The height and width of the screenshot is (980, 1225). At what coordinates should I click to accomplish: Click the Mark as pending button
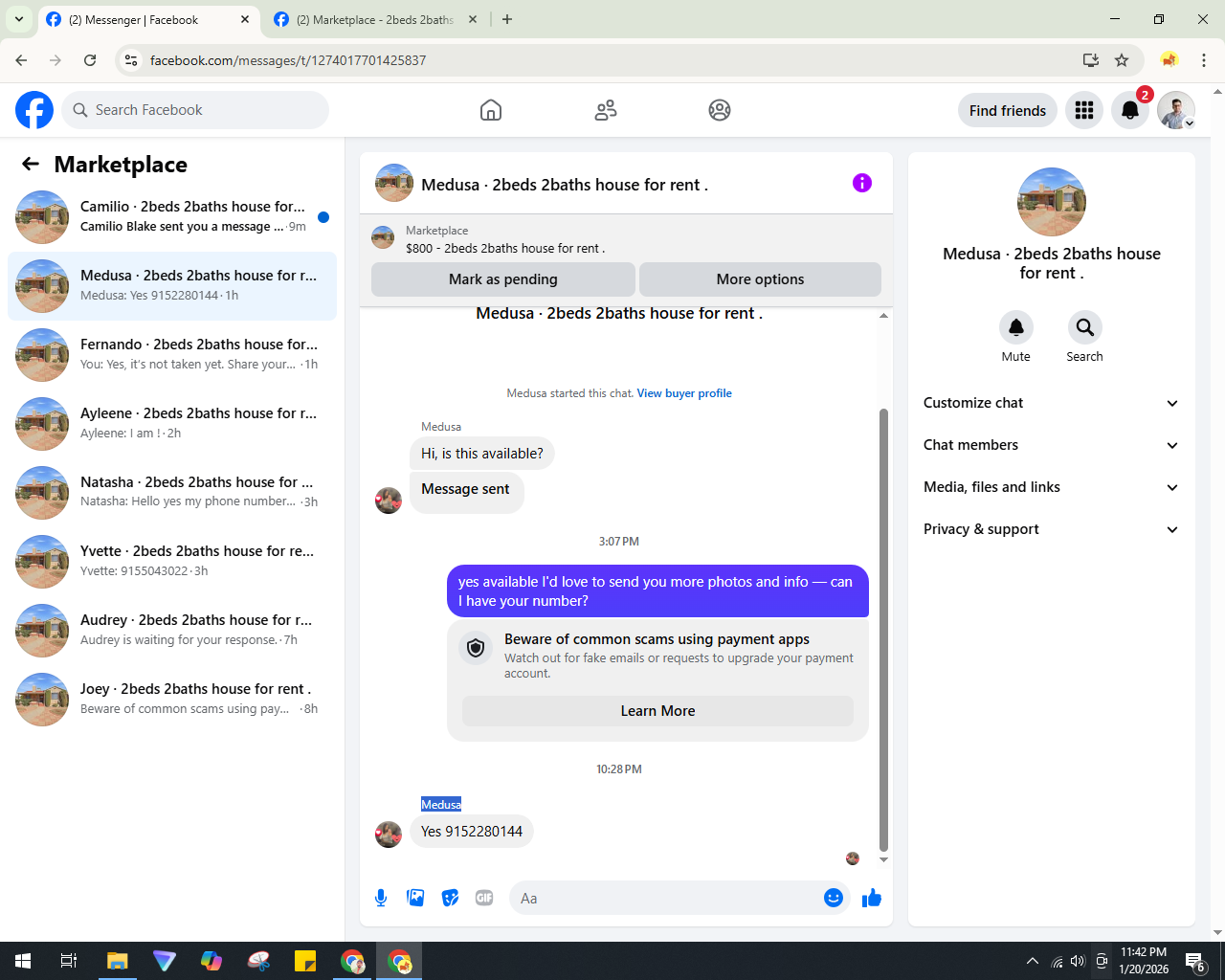tap(503, 279)
